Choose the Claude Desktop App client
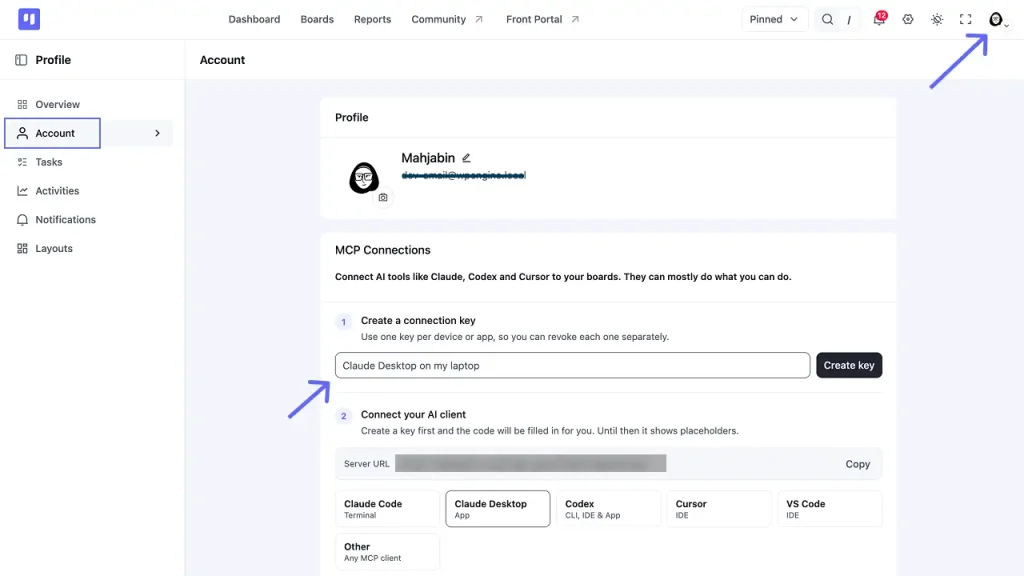The width and height of the screenshot is (1024, 576). [x=498, y=509]
